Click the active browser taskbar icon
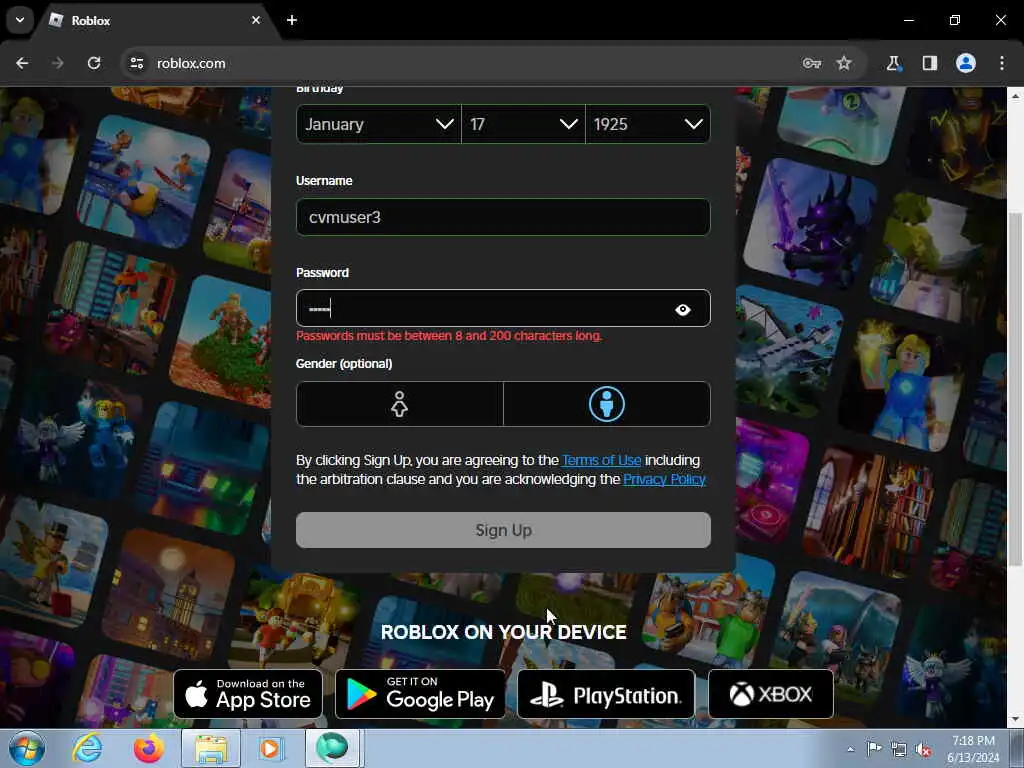The width and height of the screenshot is (1024, 768). 333,748
